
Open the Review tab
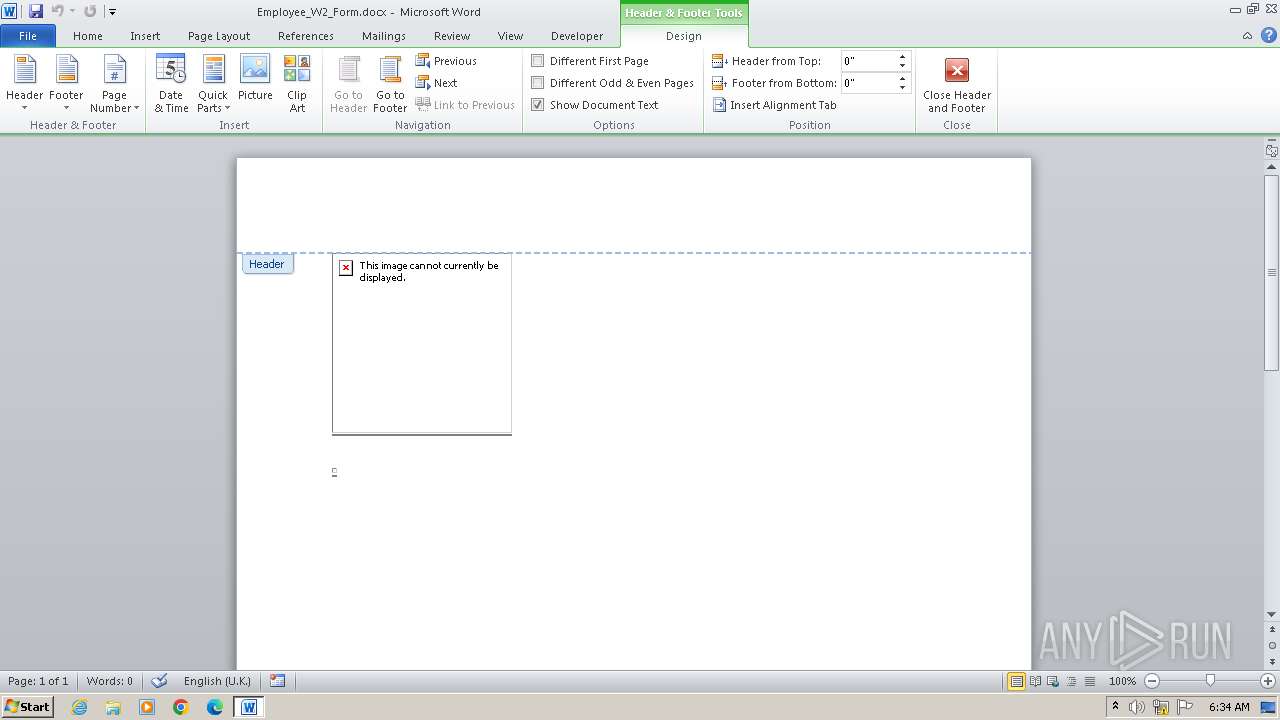[x=452, y=36]
